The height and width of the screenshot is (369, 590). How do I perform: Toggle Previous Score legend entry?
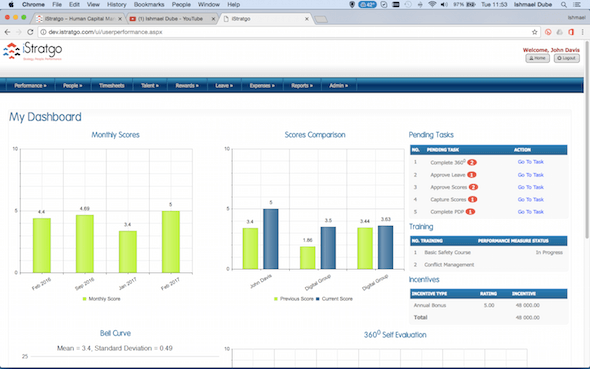tap(294, 299)
